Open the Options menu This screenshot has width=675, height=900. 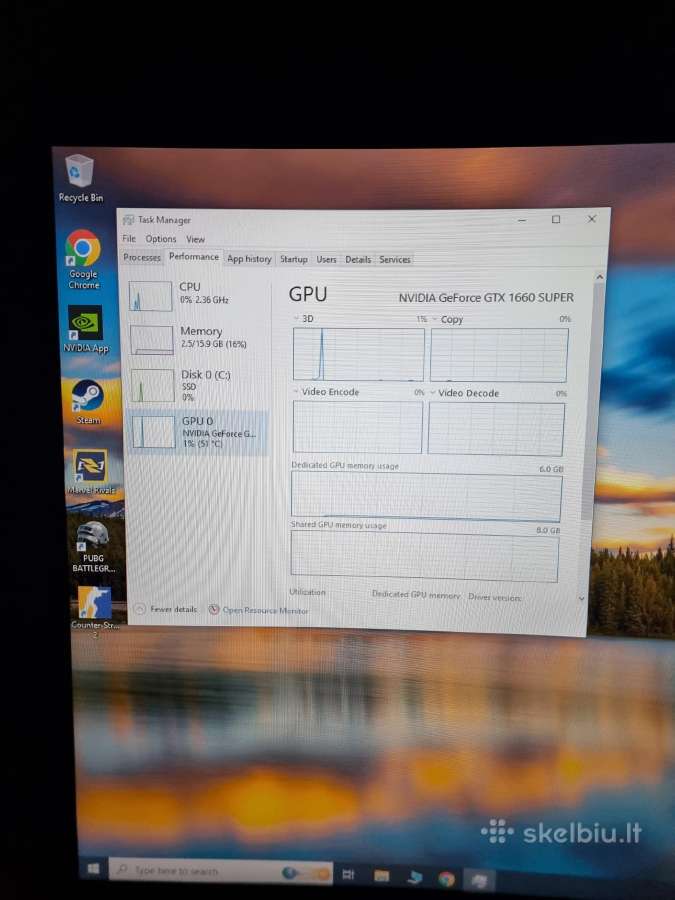161,239
